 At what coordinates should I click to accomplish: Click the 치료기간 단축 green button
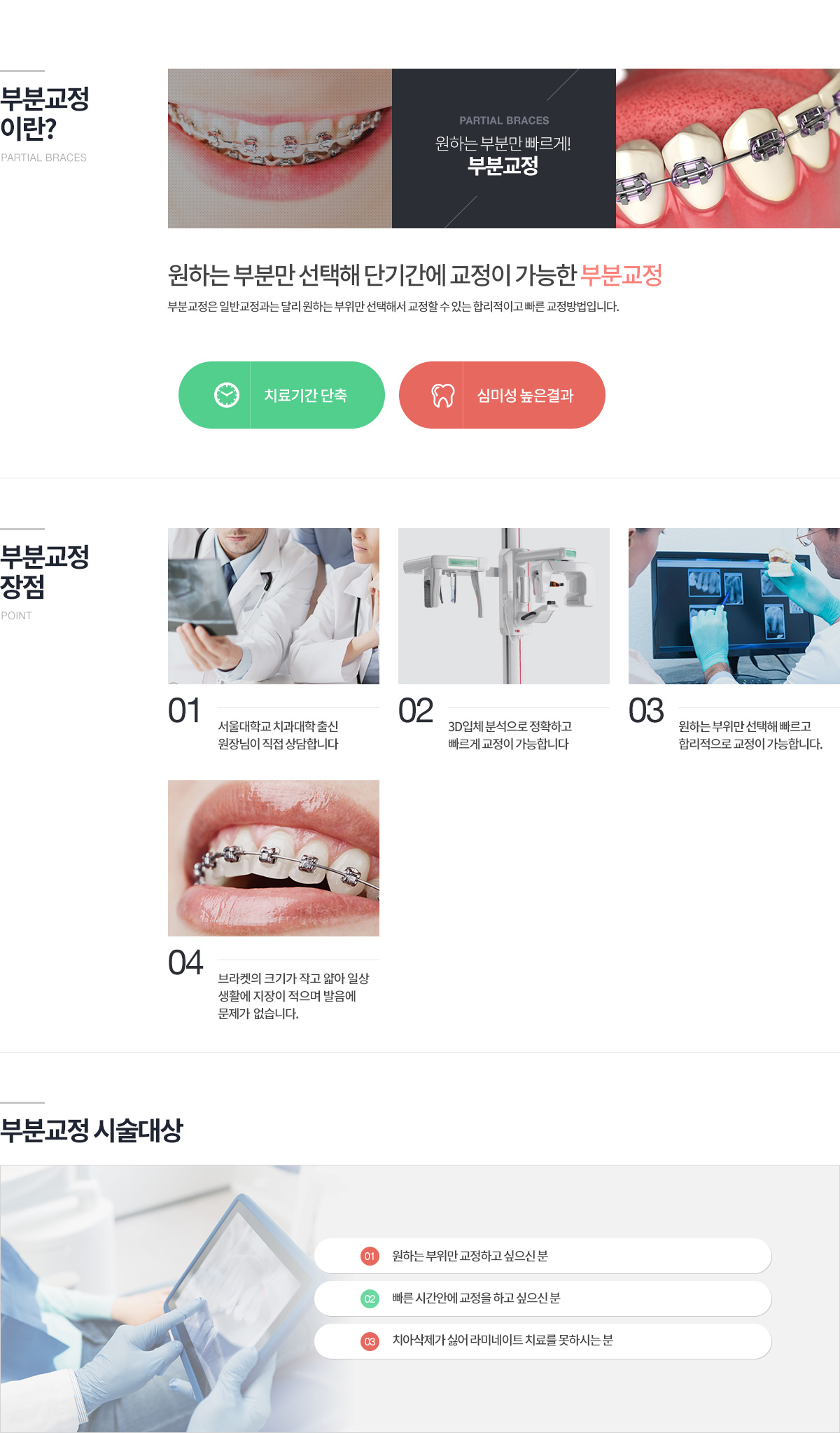(x=281, y=395)
